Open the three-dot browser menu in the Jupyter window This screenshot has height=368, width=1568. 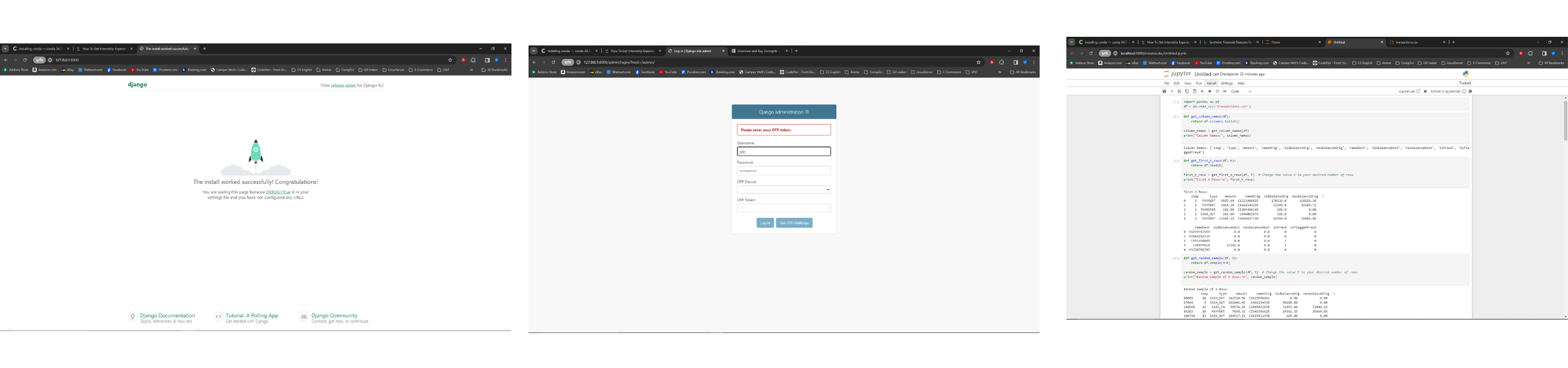click(1562, 53)
